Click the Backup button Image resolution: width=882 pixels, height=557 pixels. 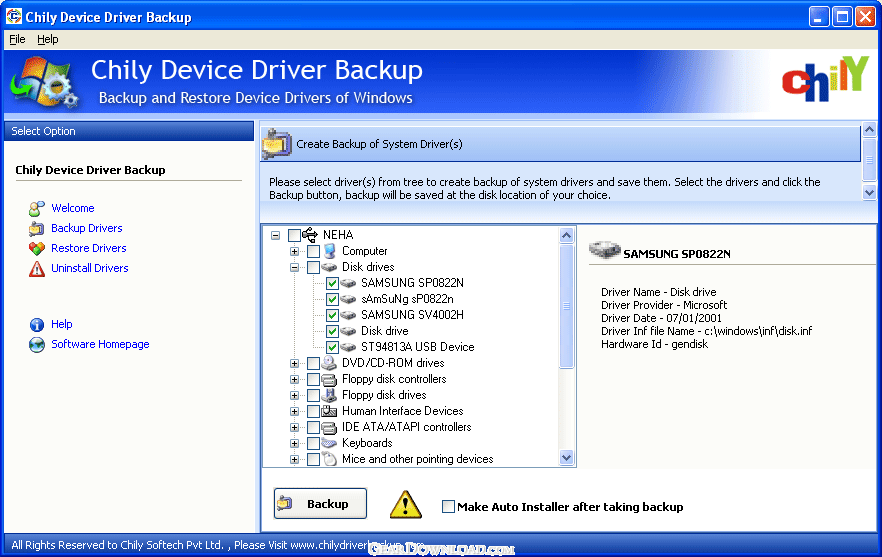point(320,504)
